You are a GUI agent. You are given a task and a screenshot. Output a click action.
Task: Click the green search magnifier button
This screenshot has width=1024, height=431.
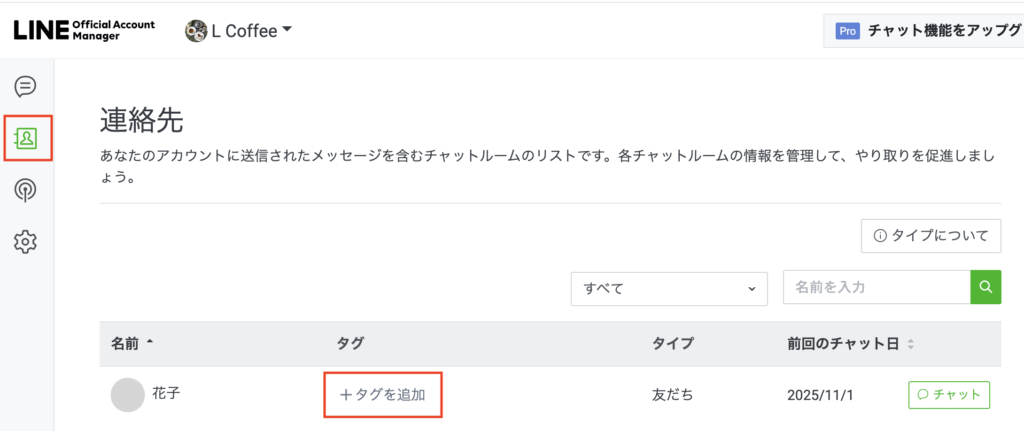[985, 287]
